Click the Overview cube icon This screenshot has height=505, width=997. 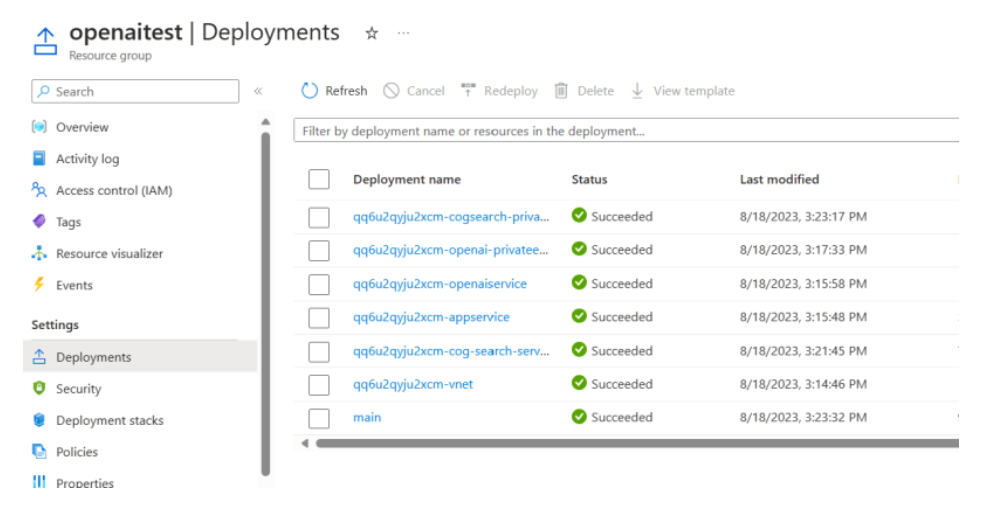(39, 127)
